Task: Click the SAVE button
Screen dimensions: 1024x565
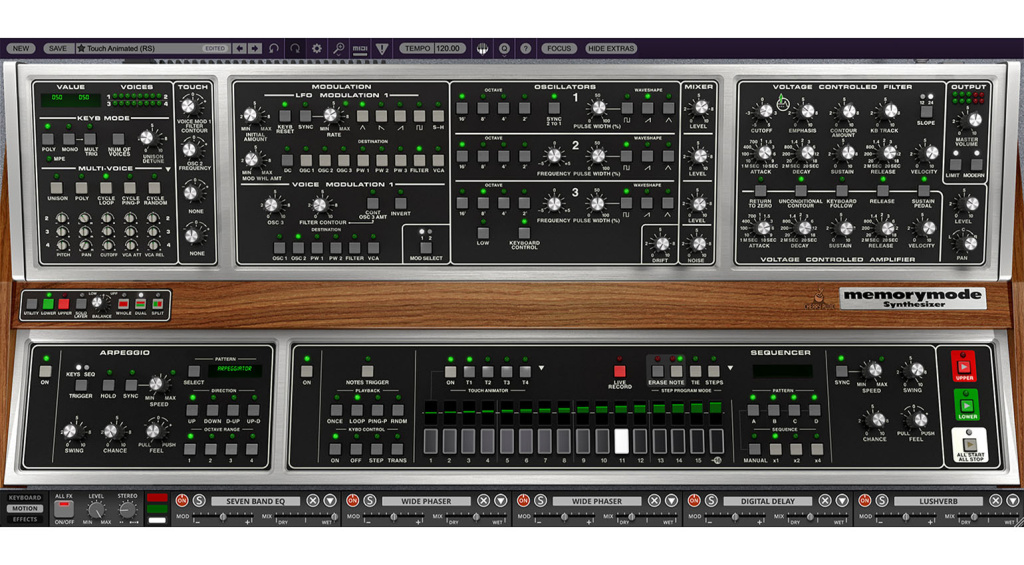Action: click(x=57, y=48)
